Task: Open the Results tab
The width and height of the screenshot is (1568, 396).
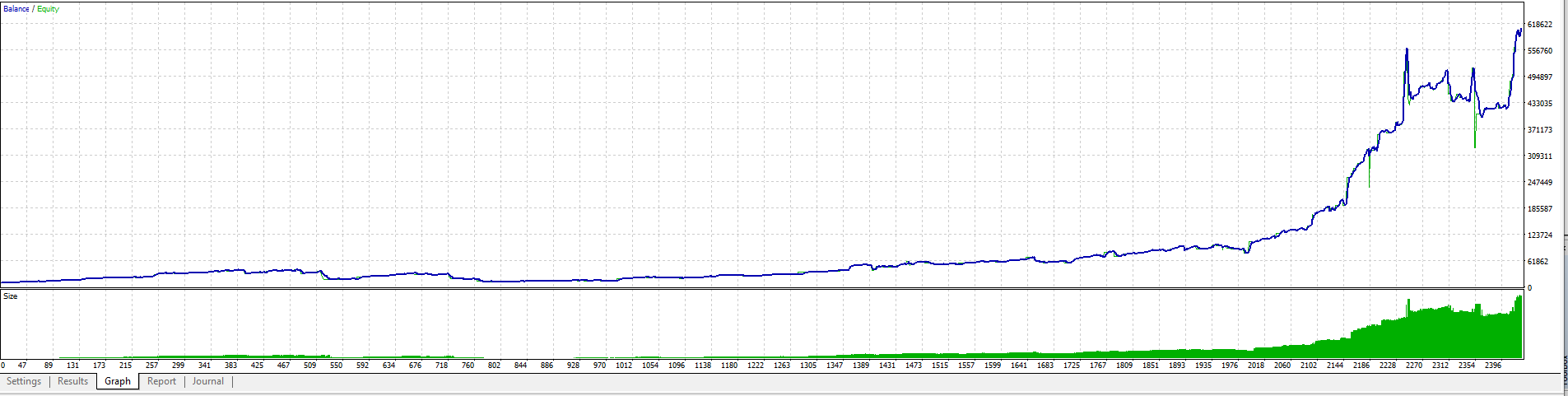Action: pyautogui.click(x=72, y=381)
